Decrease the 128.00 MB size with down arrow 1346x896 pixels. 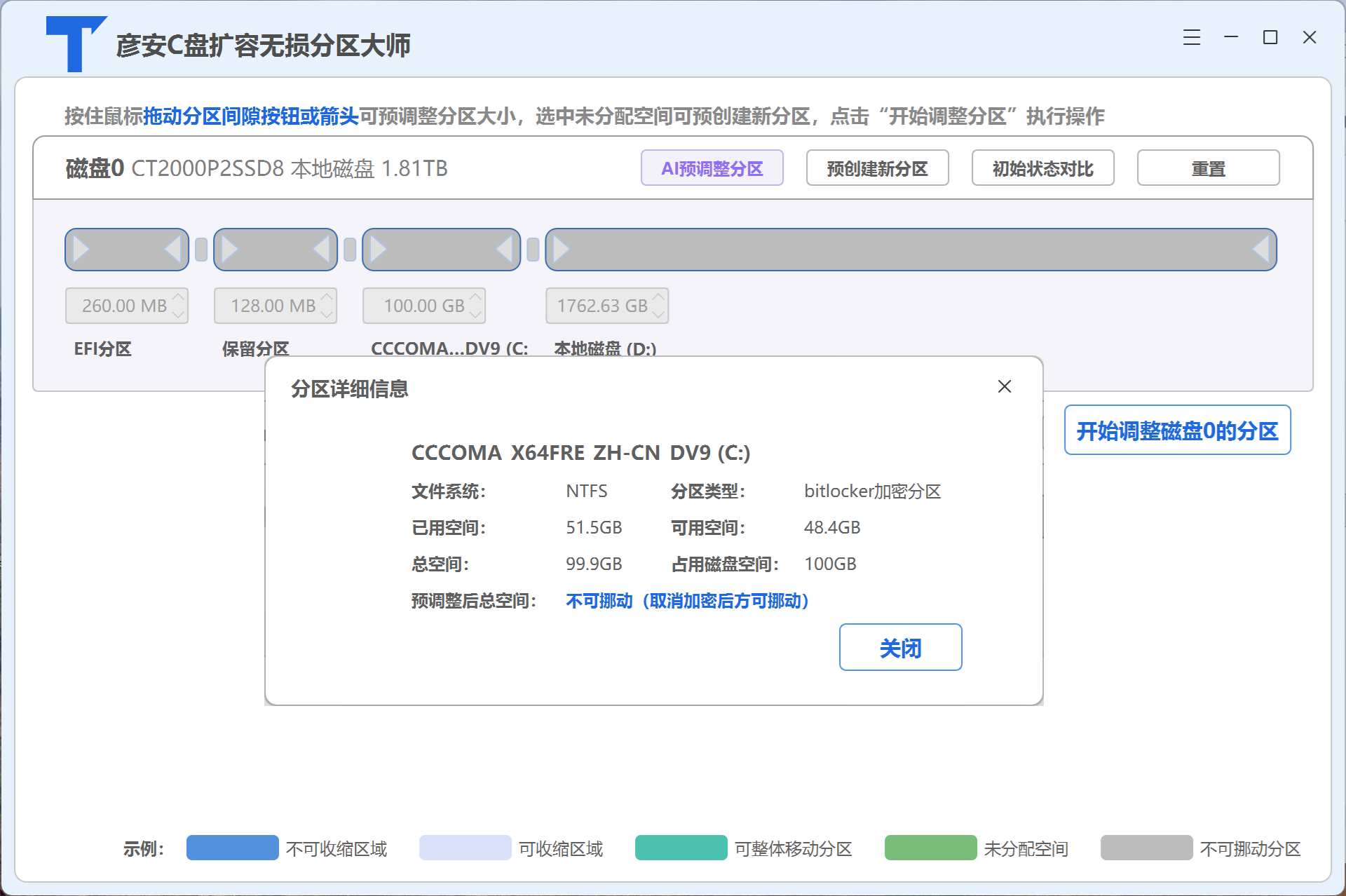pyautogui.click(x=327, y=314)
